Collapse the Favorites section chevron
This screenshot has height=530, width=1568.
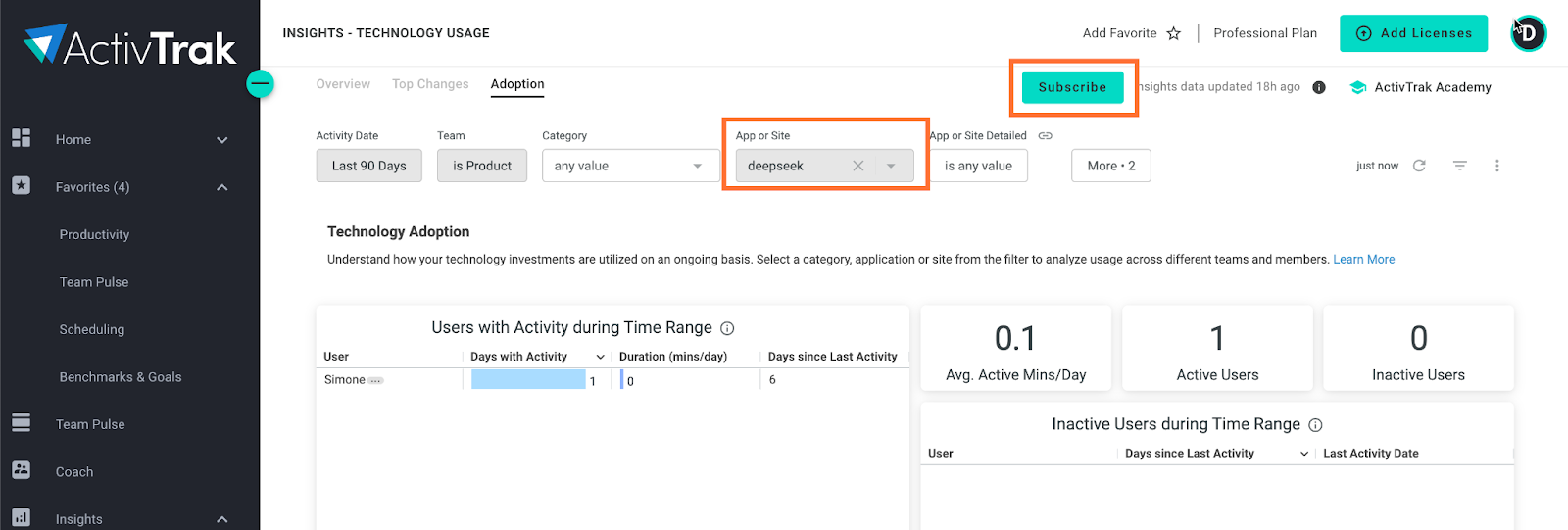[222, 187]
